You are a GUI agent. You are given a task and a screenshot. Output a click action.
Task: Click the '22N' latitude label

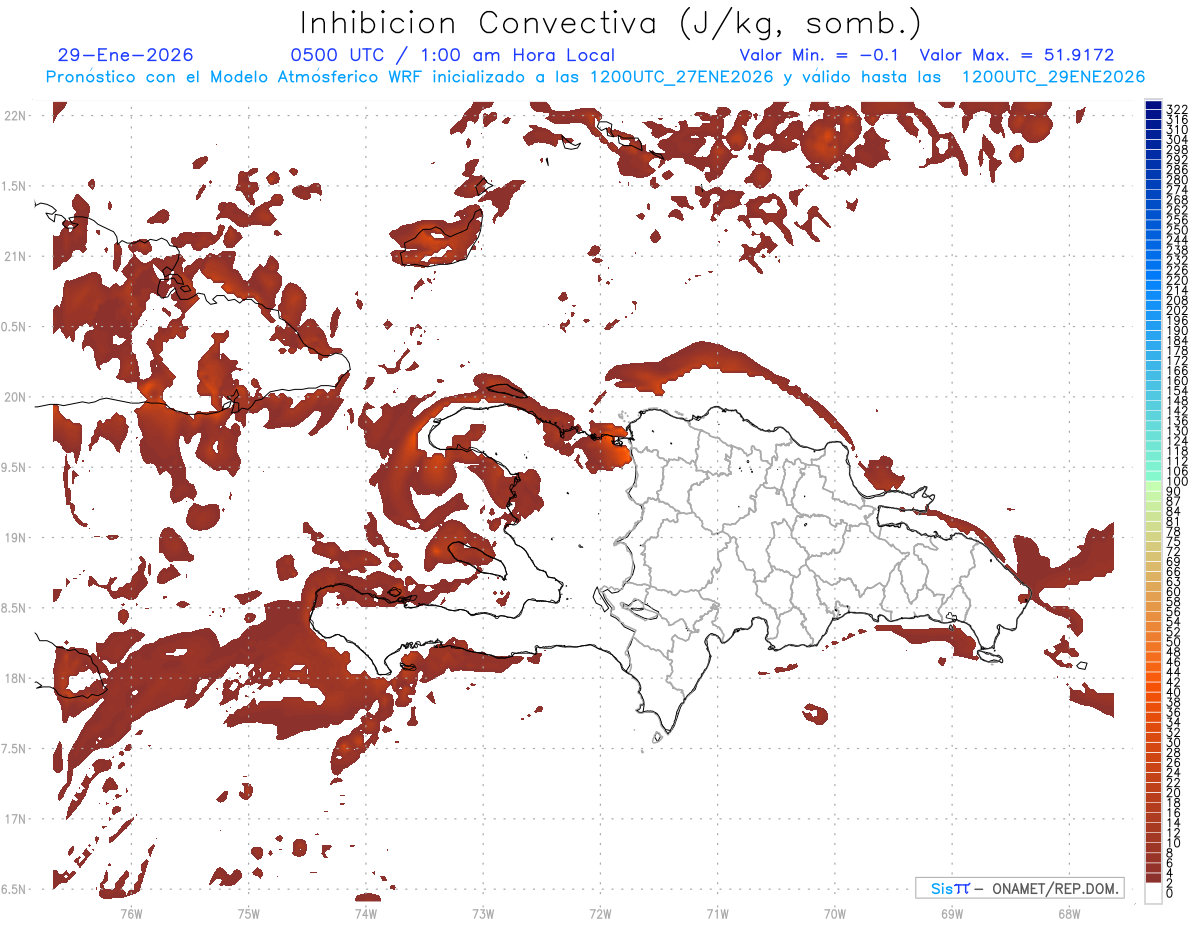[x=15, y=116]
